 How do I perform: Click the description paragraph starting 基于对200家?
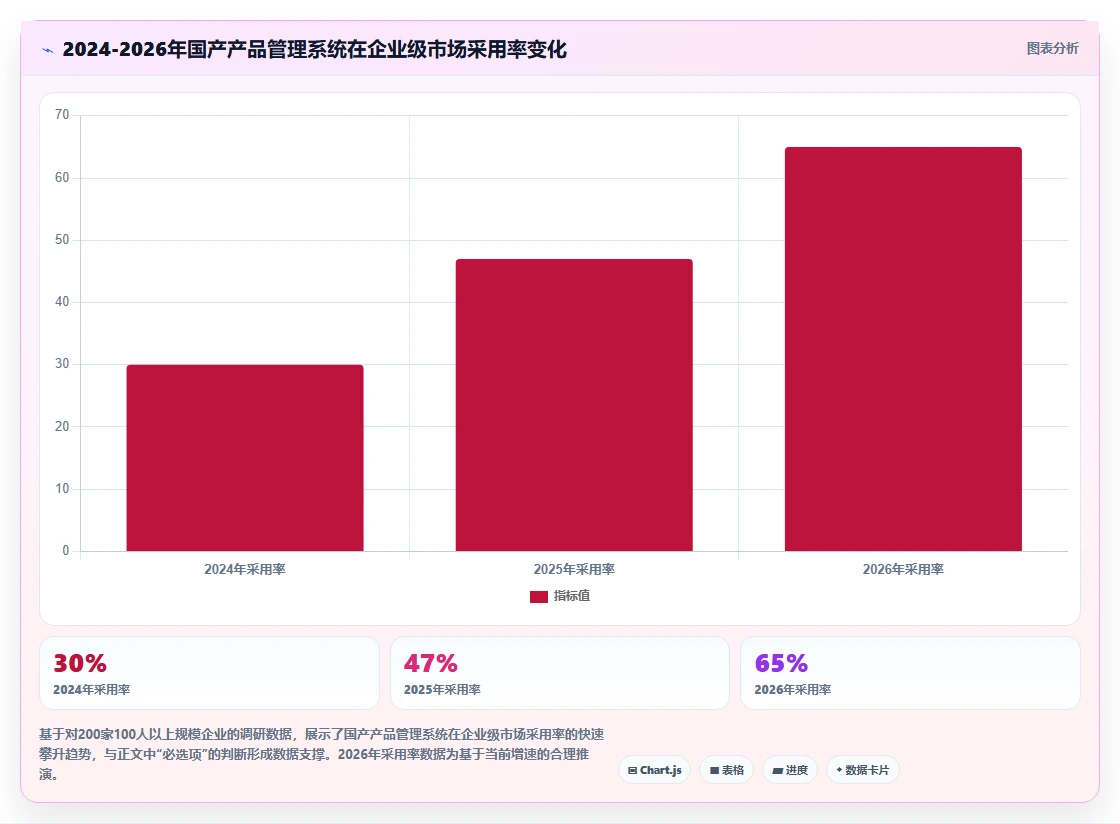pyautogui.click(x=321, y=754)
